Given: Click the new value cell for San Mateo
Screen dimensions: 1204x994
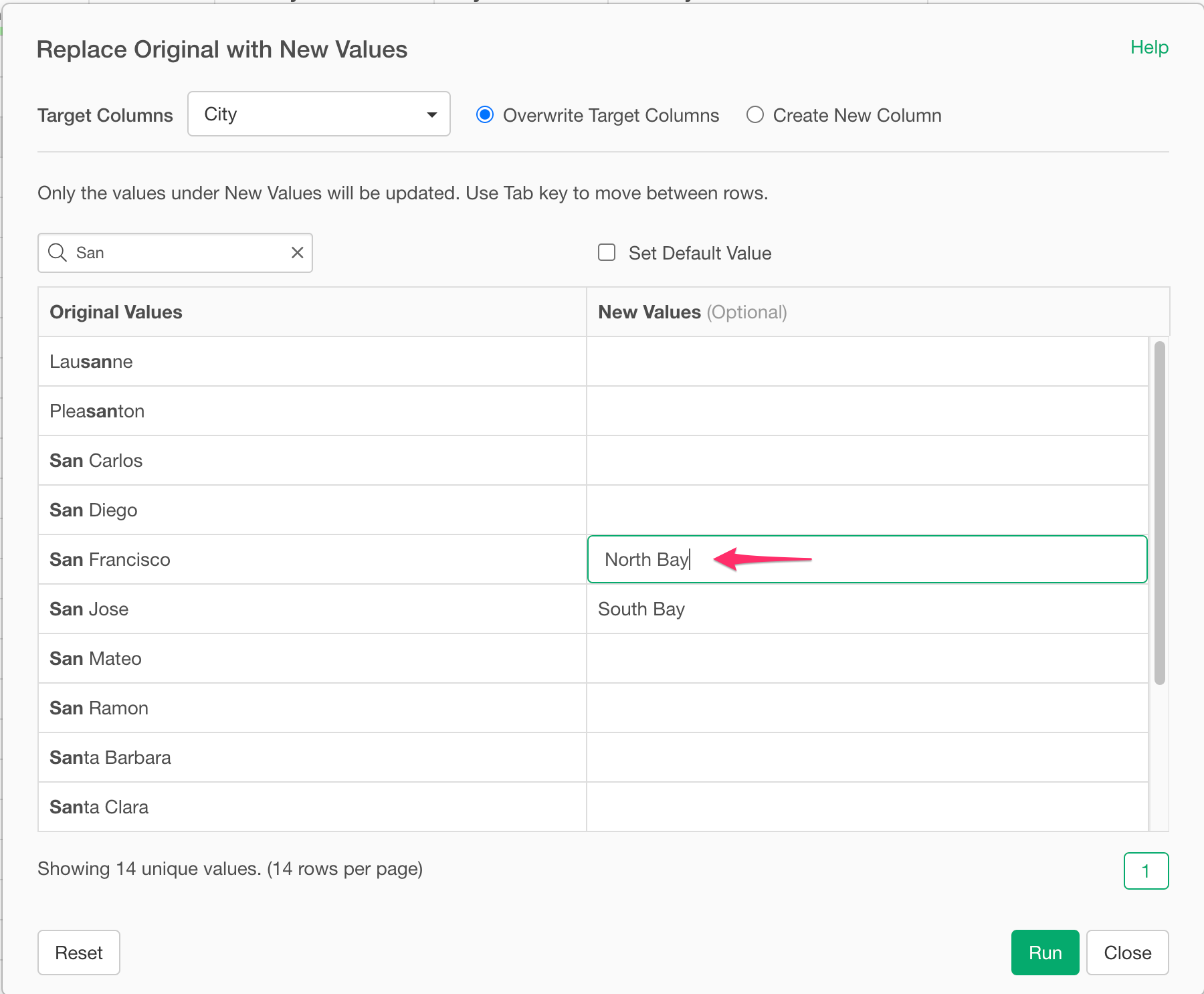Looking at the screenshot, I should [867, 658].
